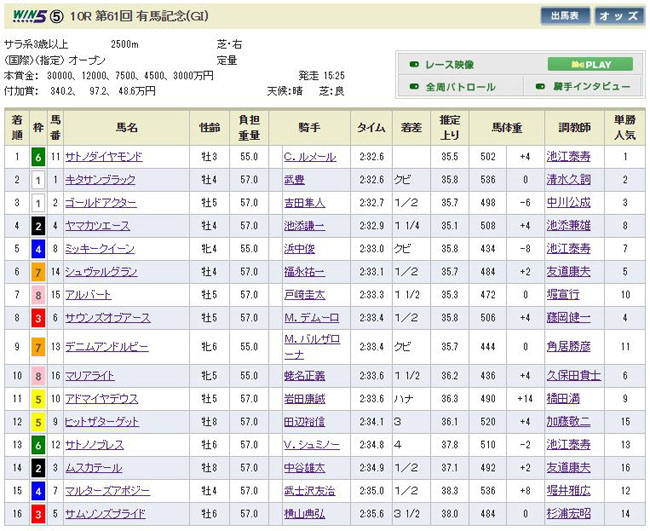This screenshot has height=531, width=650.
Task: Open jockey M.デムーロ link
Action: 309,318
